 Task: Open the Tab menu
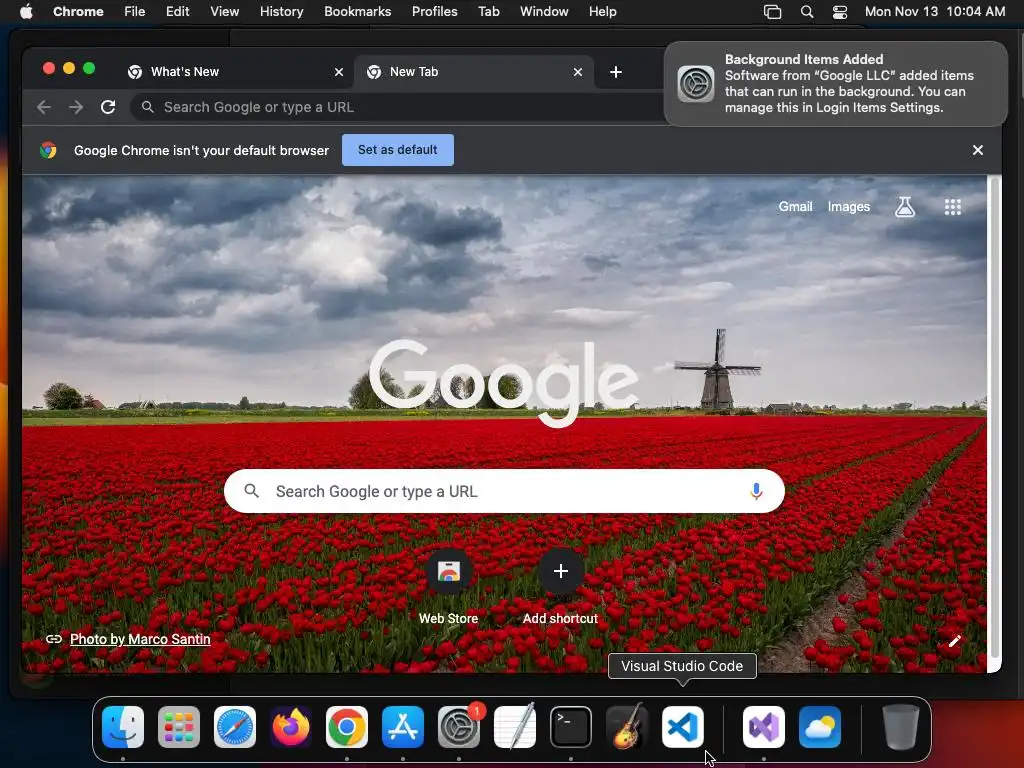click(x=488, y=12)
